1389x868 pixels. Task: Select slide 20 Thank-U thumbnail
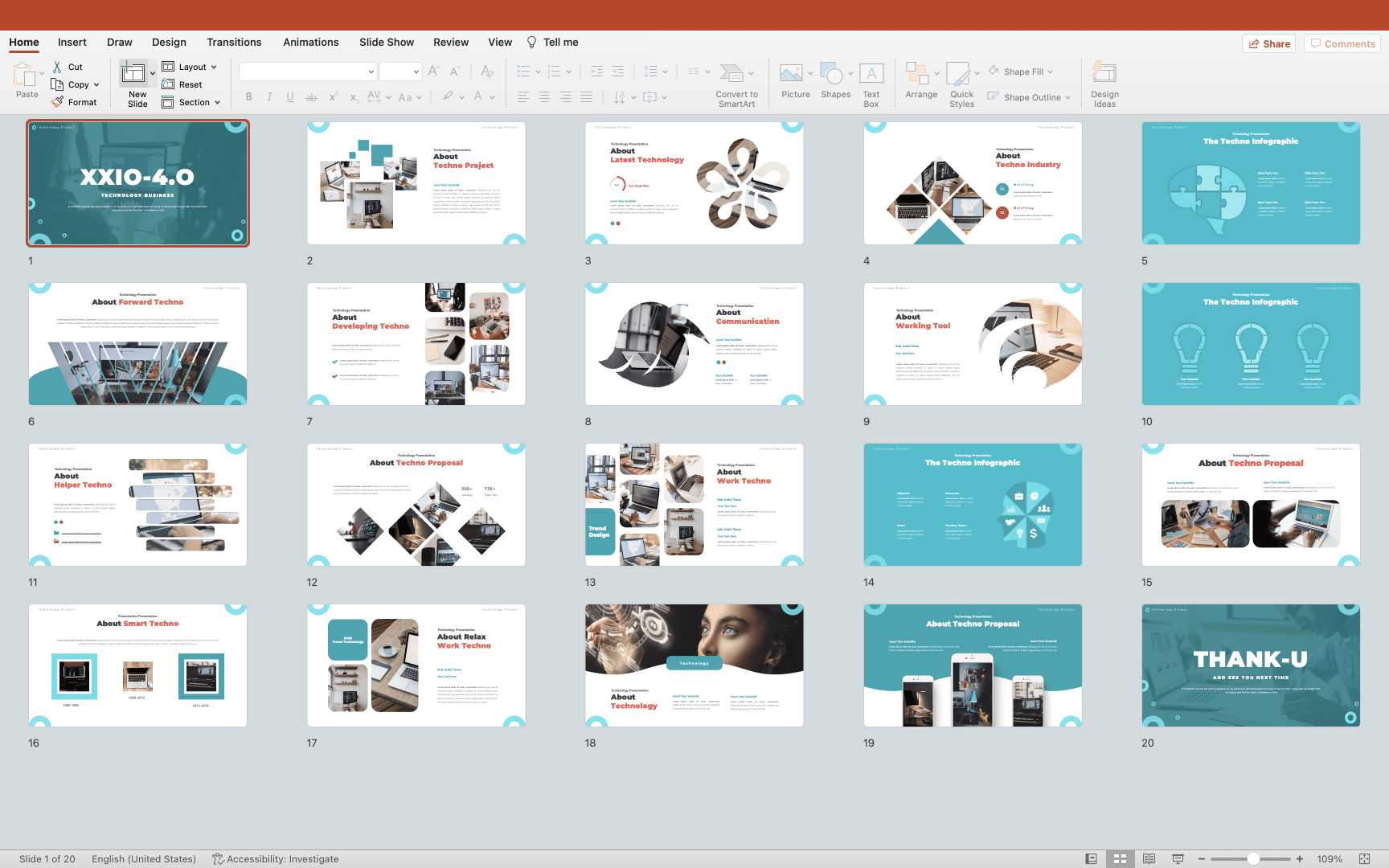1251,665
